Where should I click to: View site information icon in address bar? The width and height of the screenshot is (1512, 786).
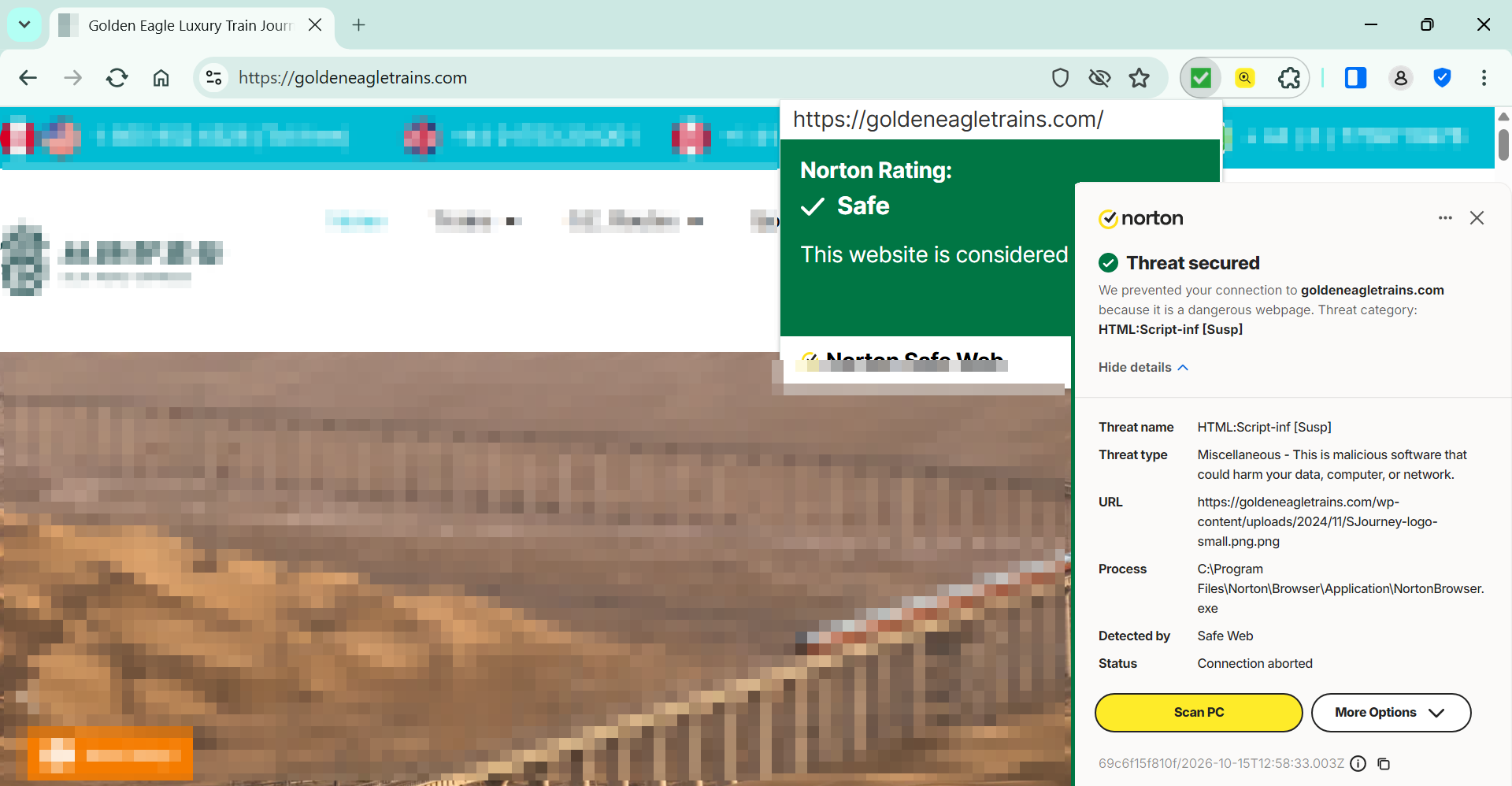tap(213, 78)
